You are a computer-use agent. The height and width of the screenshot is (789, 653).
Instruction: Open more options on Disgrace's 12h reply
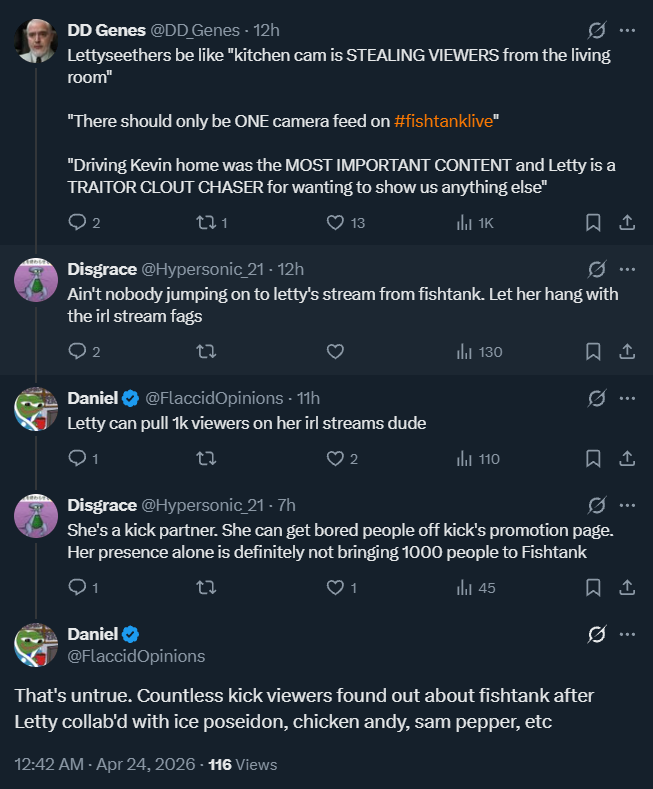coord(627,269)
